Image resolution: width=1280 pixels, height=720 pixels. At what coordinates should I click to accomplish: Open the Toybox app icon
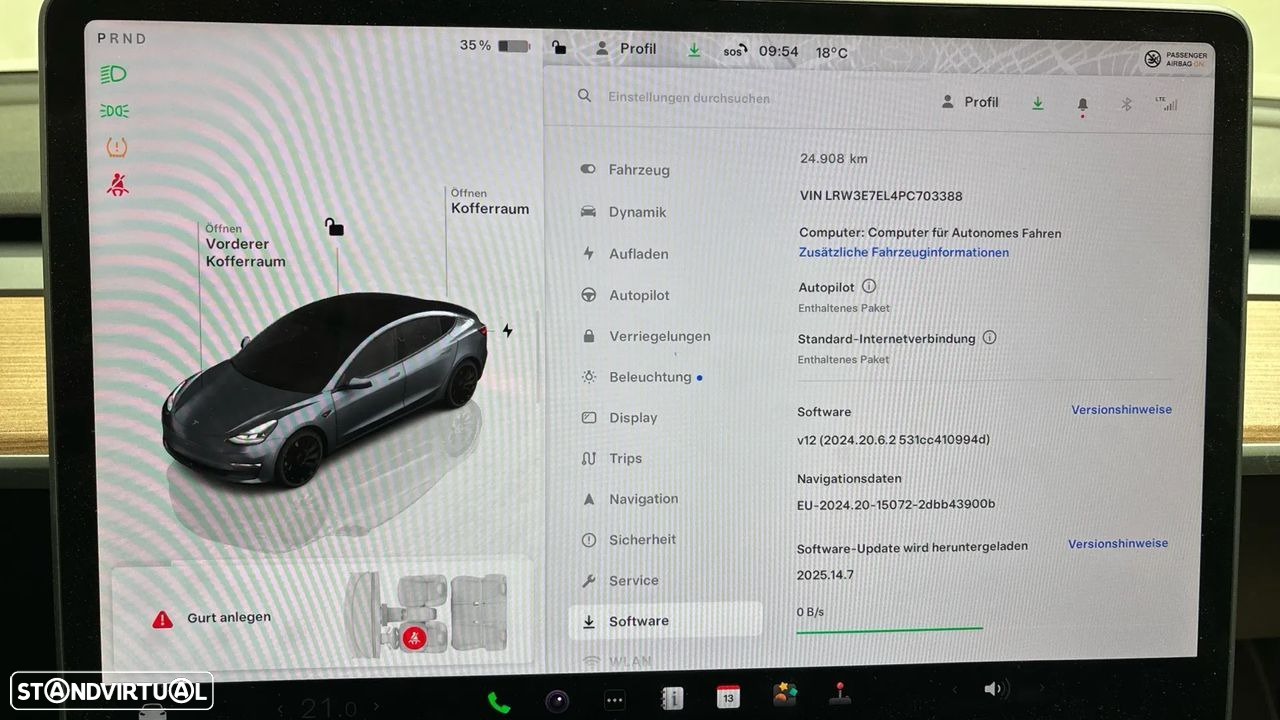coord(785,695)
